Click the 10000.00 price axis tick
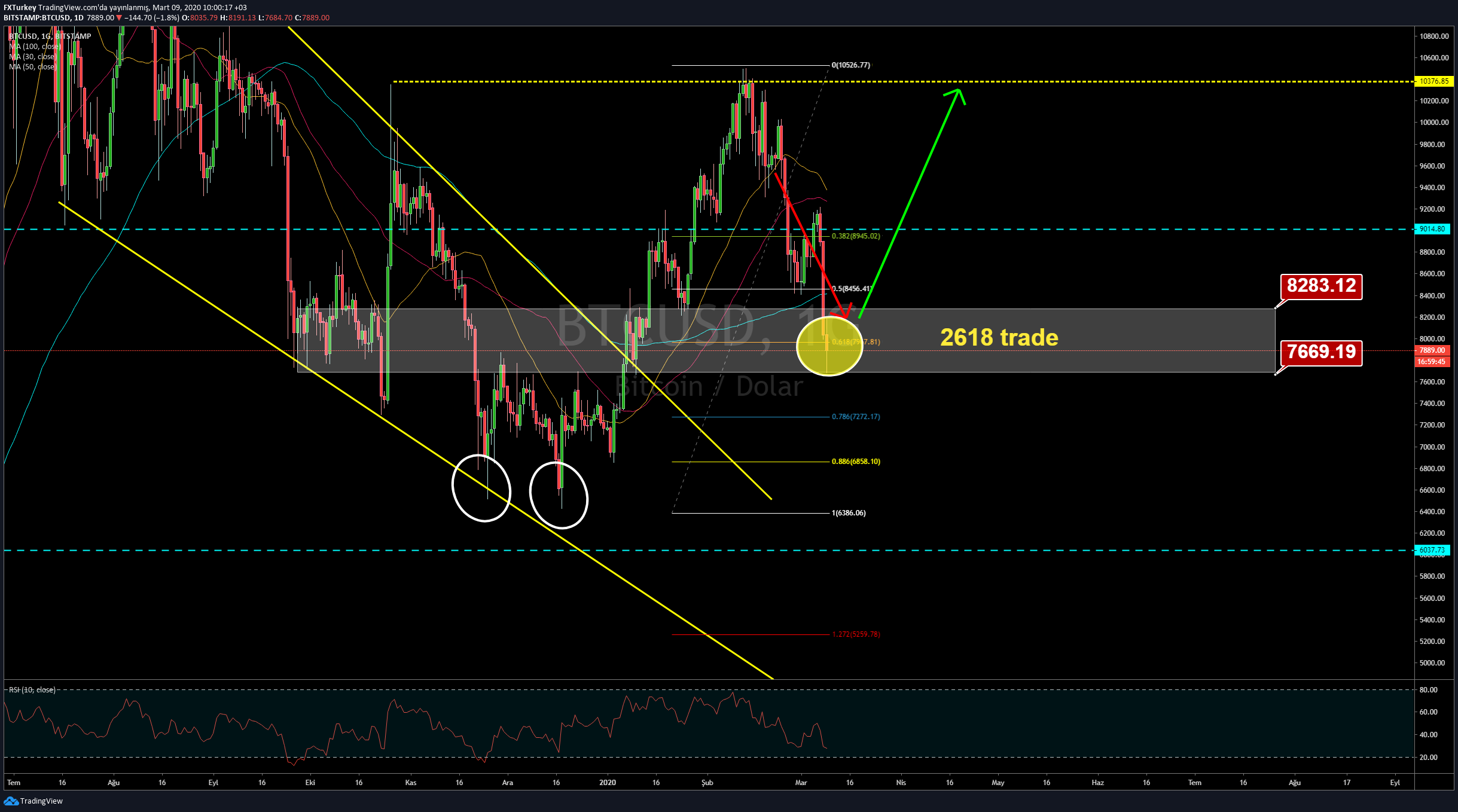 [1434, 123]
